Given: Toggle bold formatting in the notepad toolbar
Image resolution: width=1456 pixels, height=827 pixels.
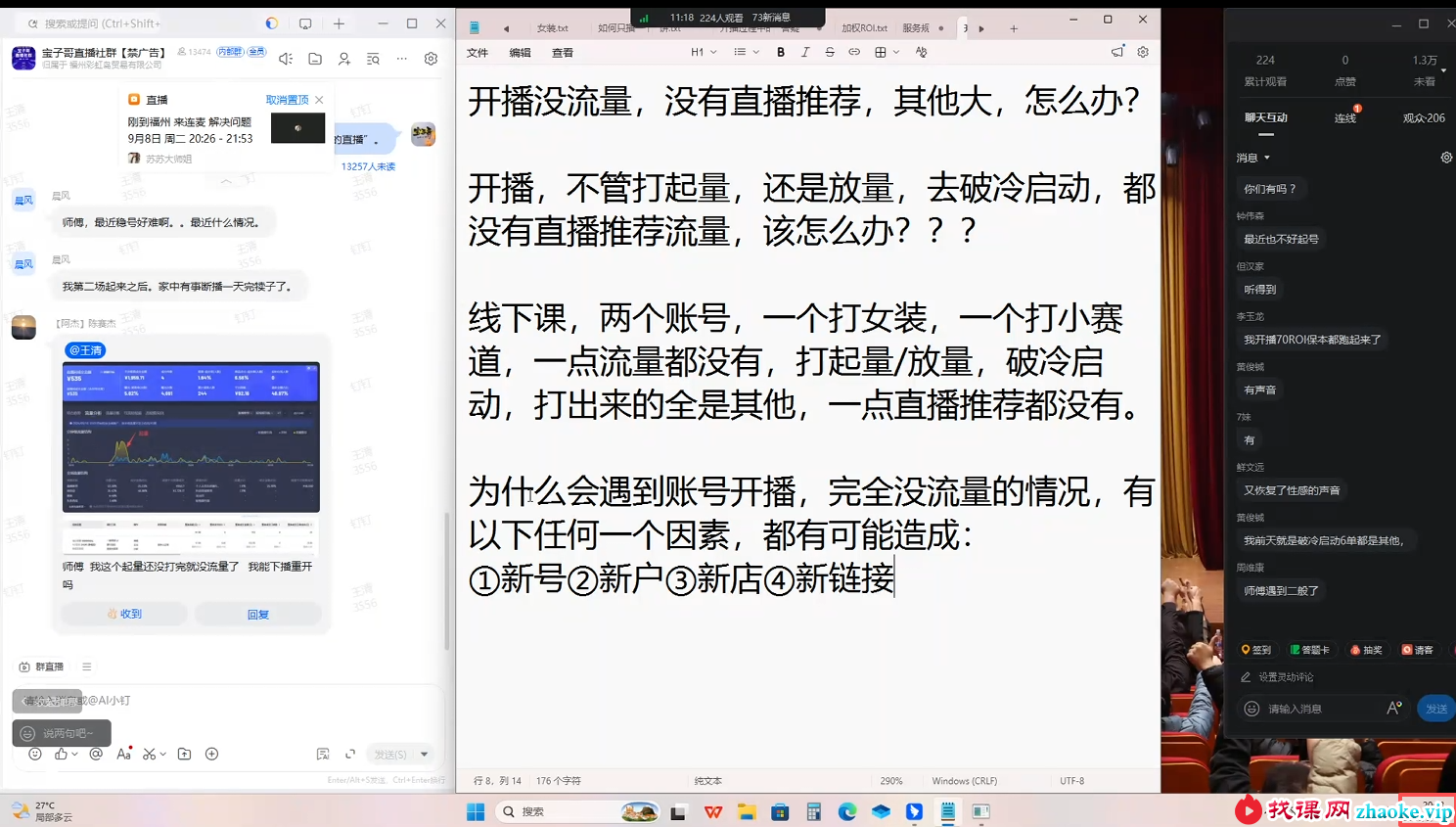Looking at the screenshot, I should pyautogui.click(x=781, y=52).
